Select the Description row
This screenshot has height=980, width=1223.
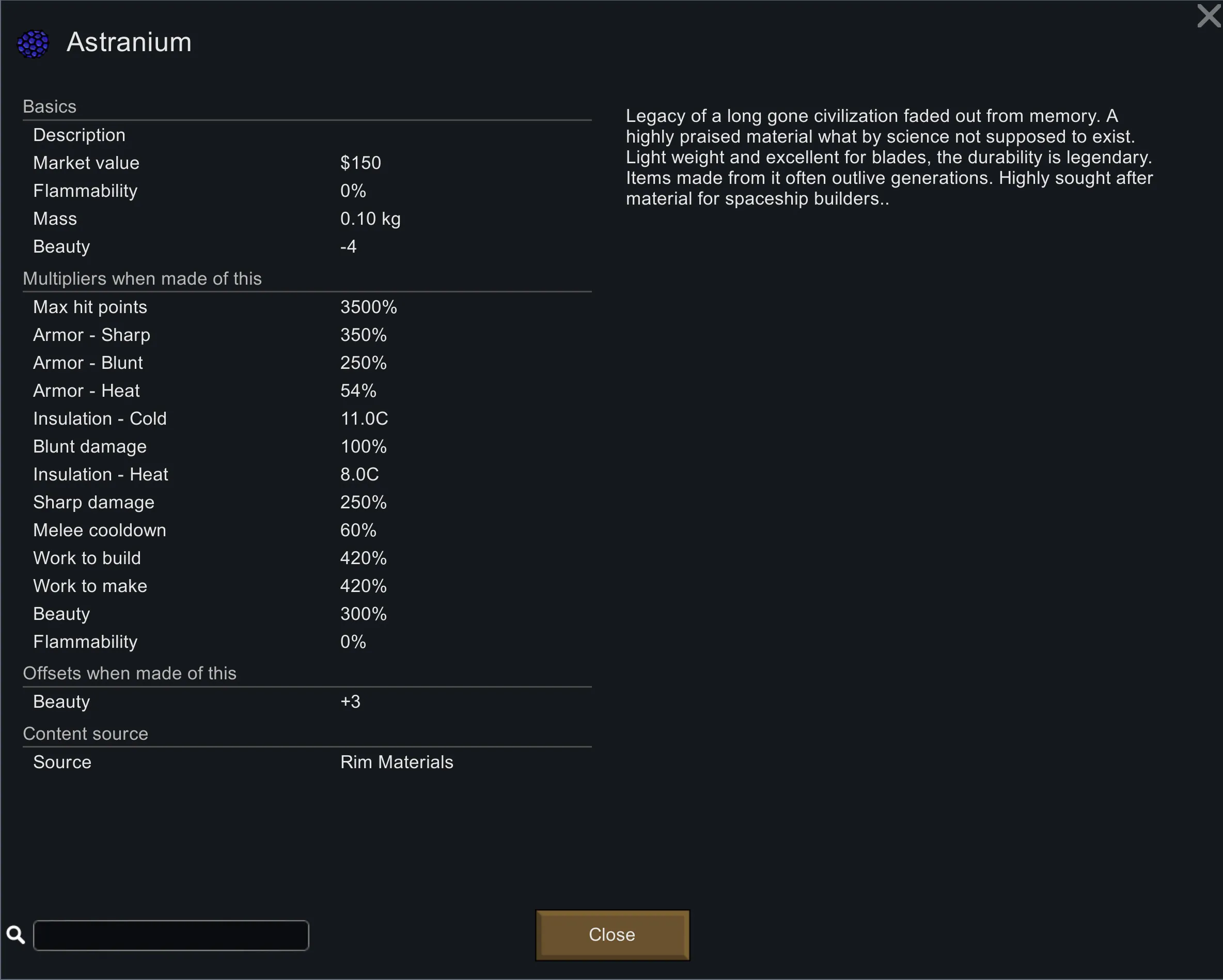coord(306,135)
